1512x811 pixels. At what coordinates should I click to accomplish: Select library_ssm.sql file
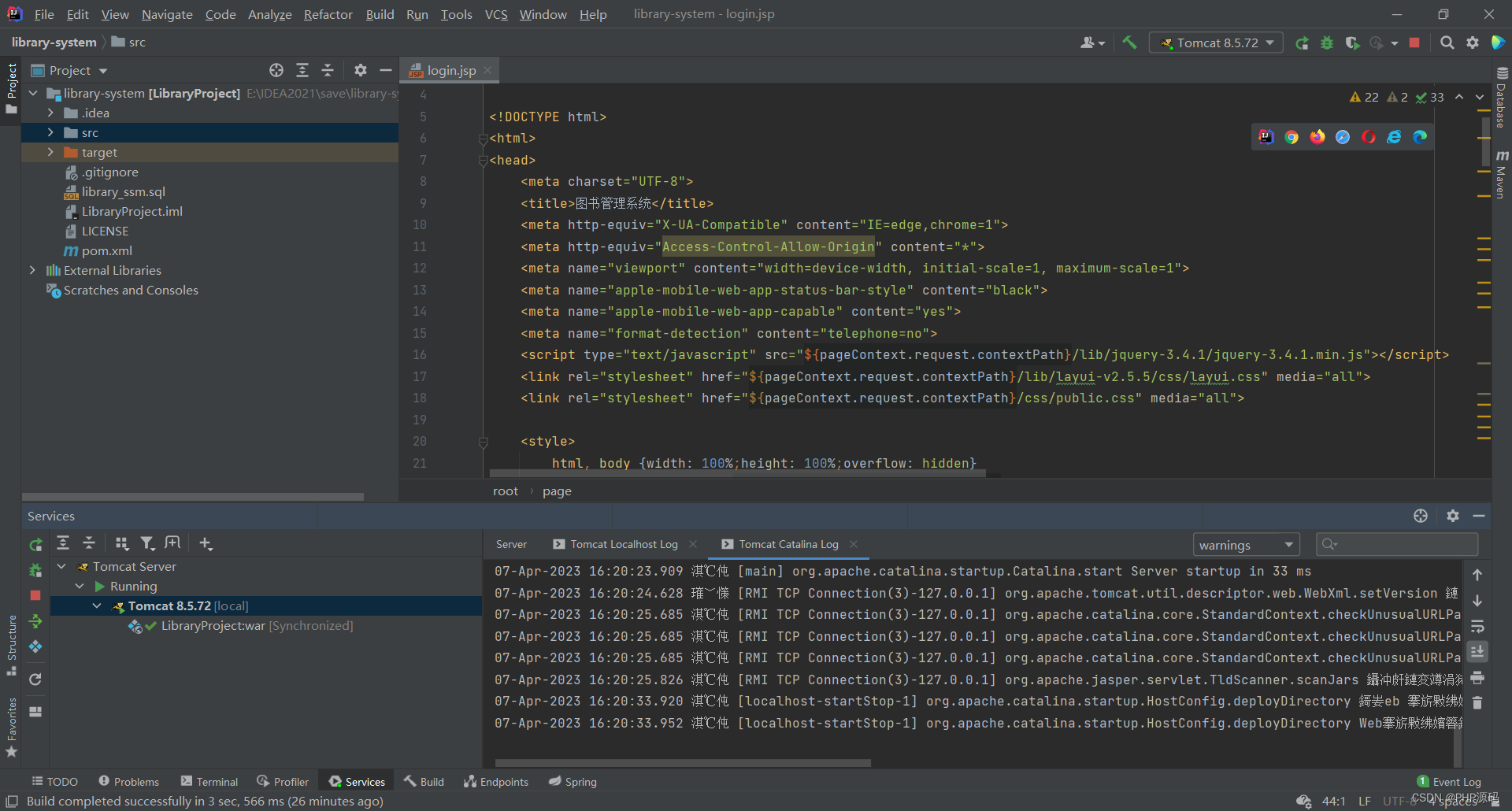point(123,191)
